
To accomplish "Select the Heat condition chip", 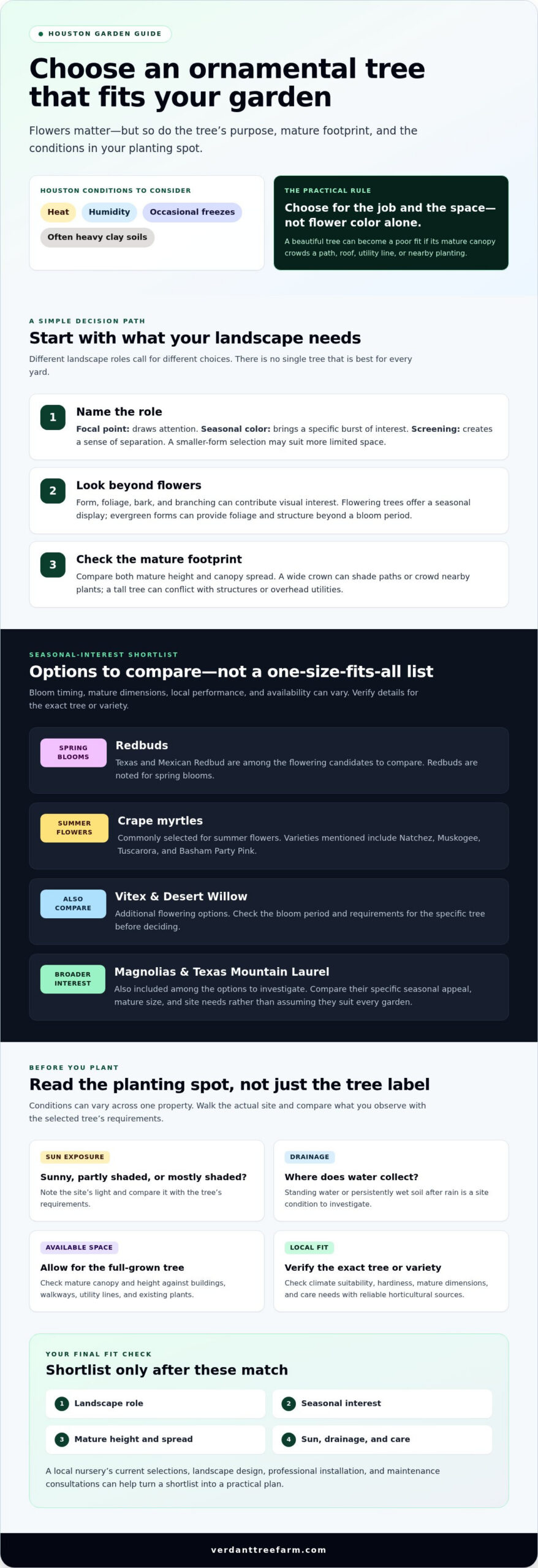I will pos(58,212).
